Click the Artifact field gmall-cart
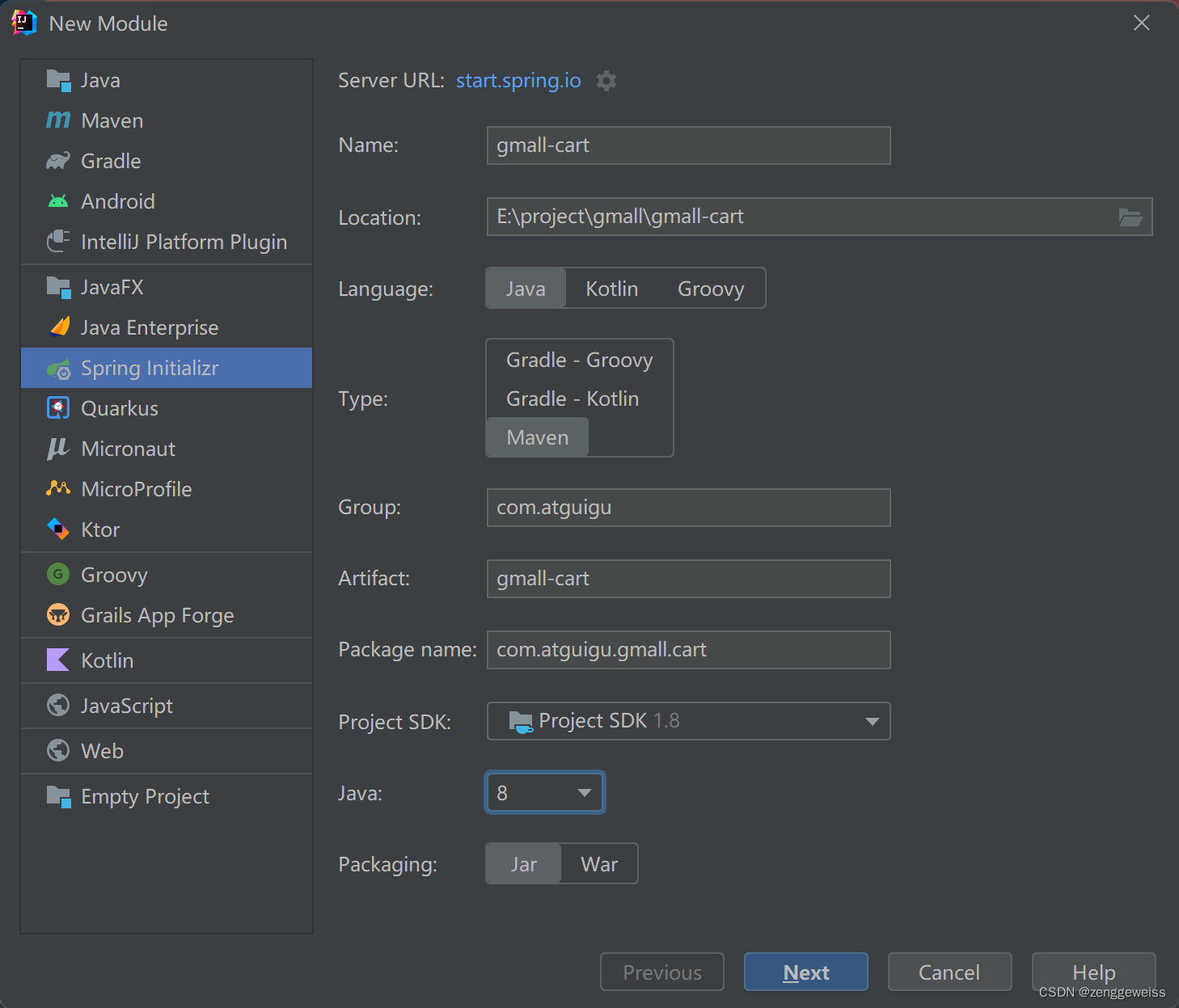1179x1008 pixels. (x=689, y=579)
